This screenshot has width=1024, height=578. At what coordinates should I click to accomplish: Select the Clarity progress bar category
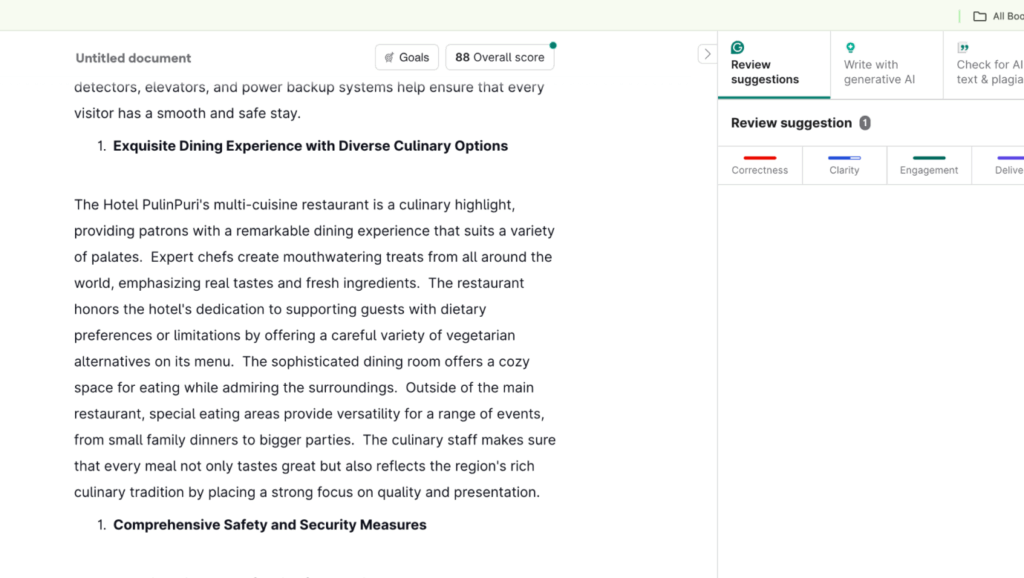click(x=844, y=165)
